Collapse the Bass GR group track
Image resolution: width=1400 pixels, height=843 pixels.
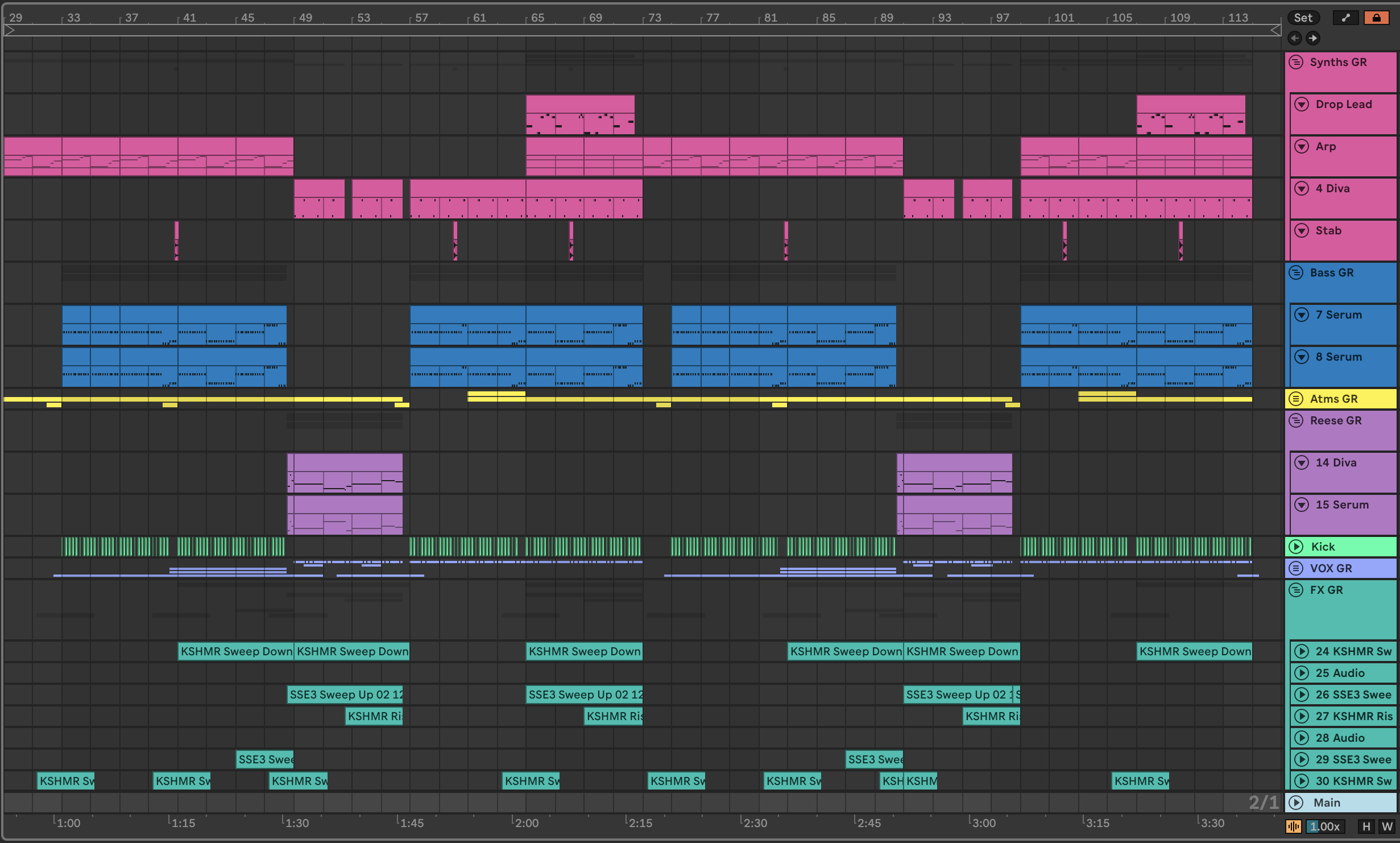(1296, 272)
